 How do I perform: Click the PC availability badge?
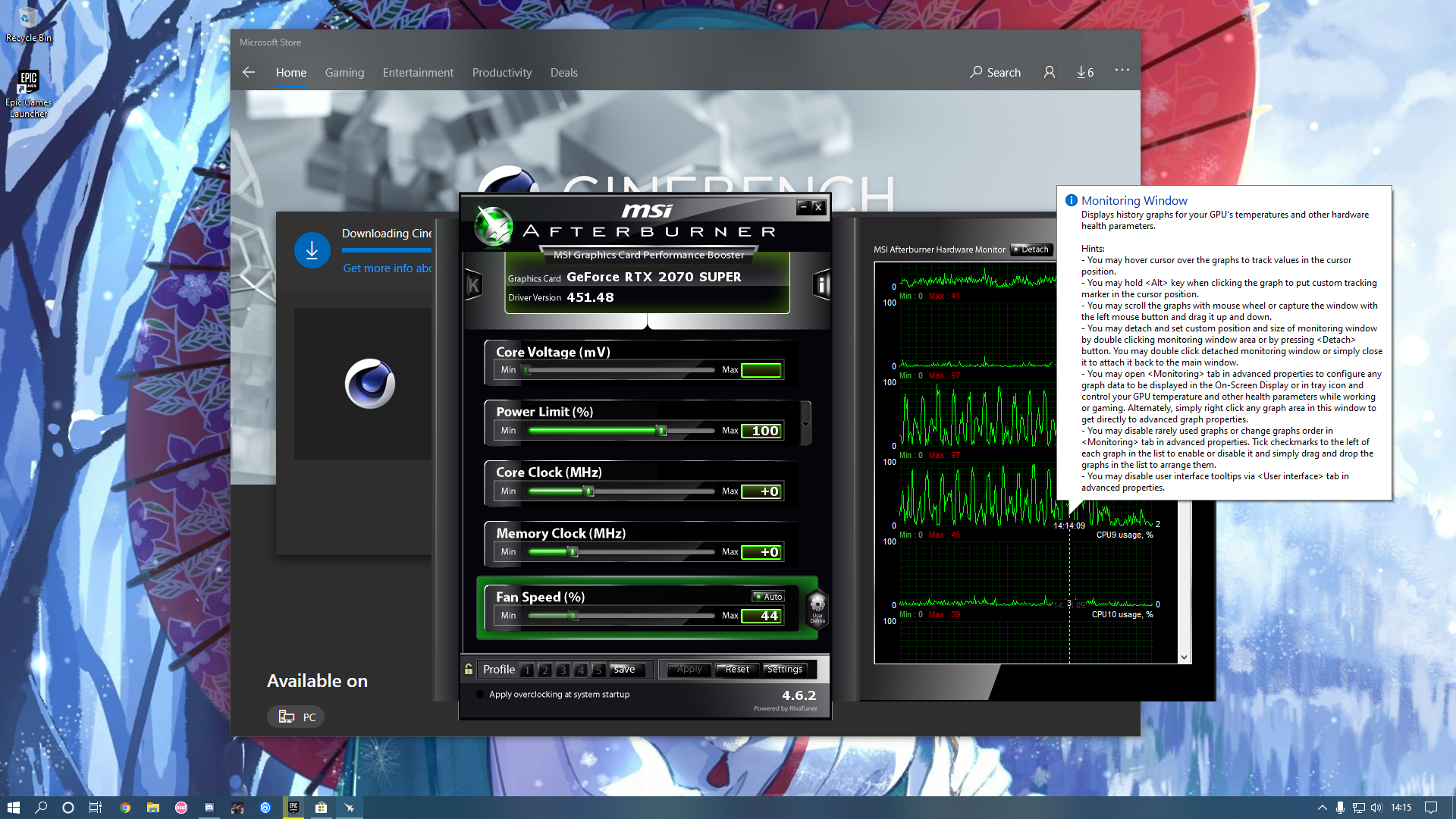pos(296,717)
